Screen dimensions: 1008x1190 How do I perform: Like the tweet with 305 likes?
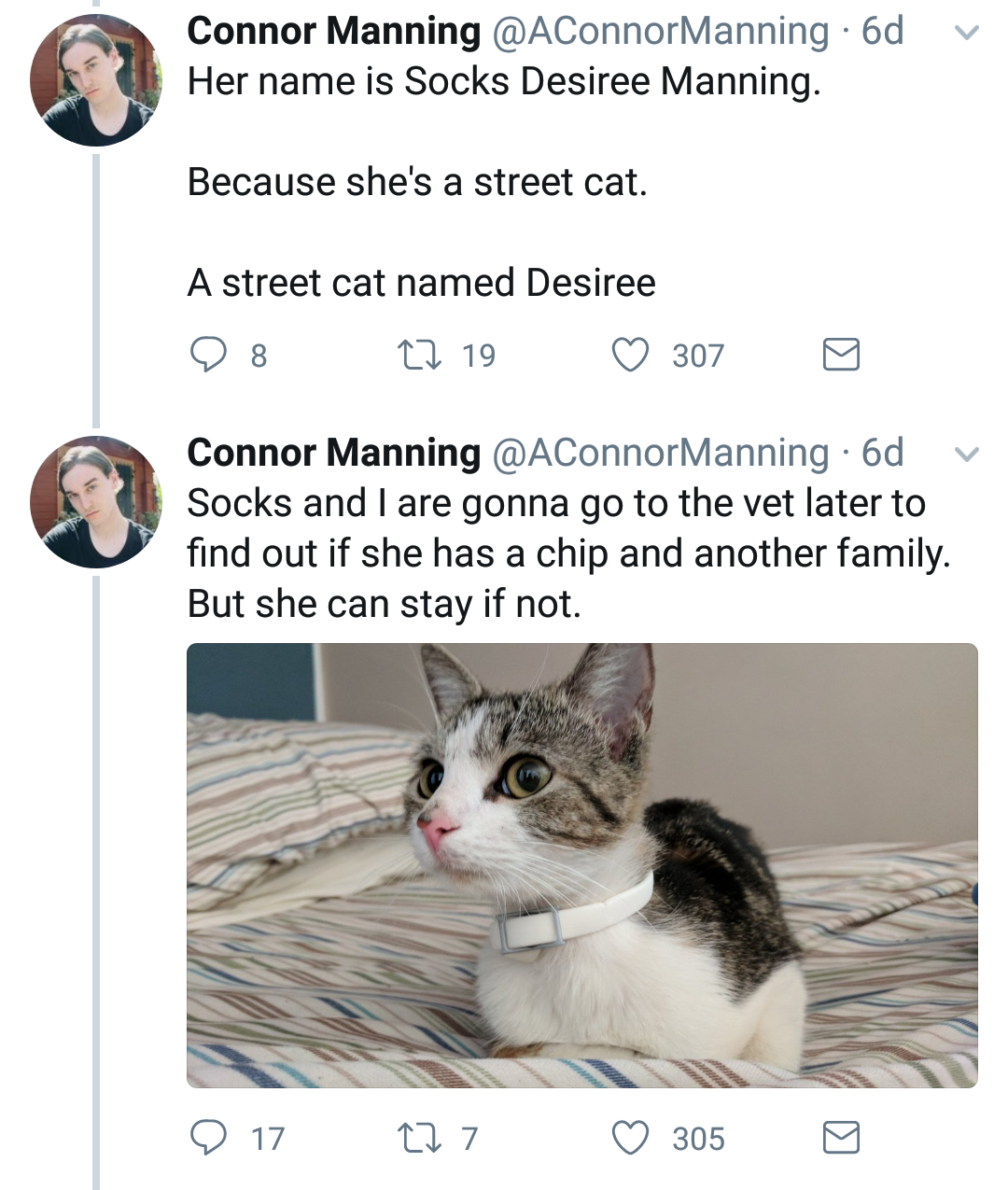pos(630,1138)
